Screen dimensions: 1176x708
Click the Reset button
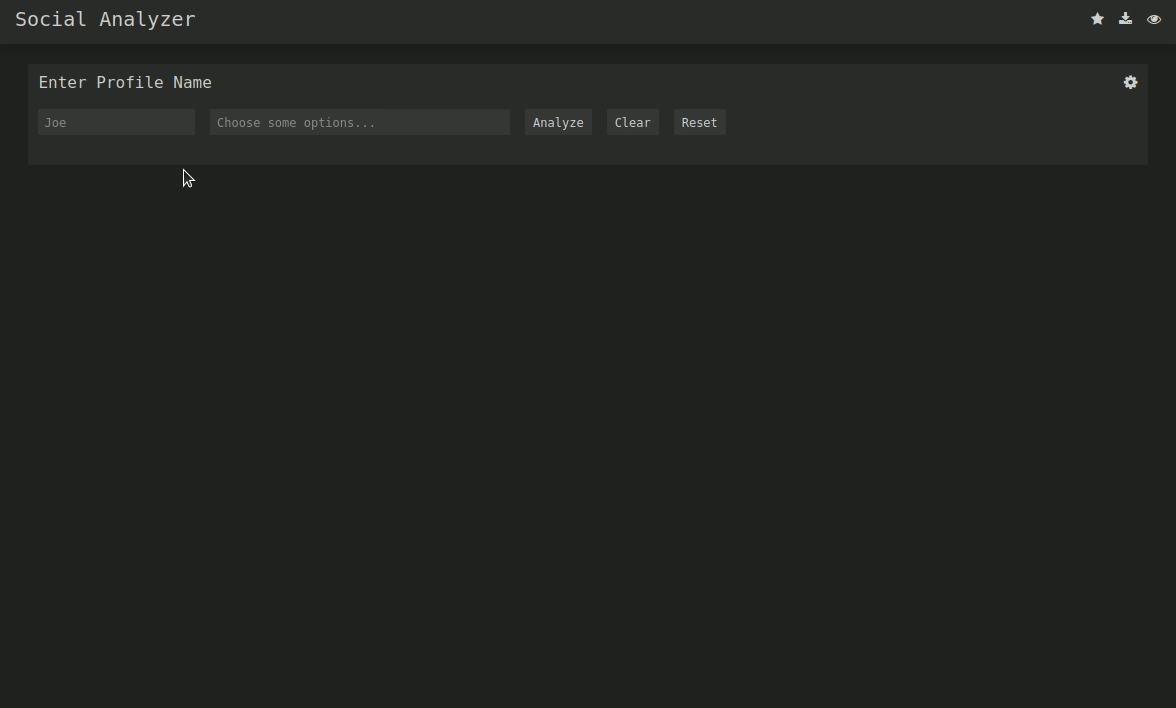(699, 122)
